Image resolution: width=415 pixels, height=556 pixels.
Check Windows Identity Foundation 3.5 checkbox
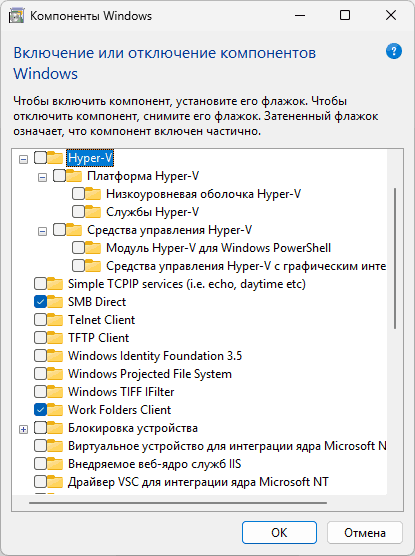(x=40, y=356)
